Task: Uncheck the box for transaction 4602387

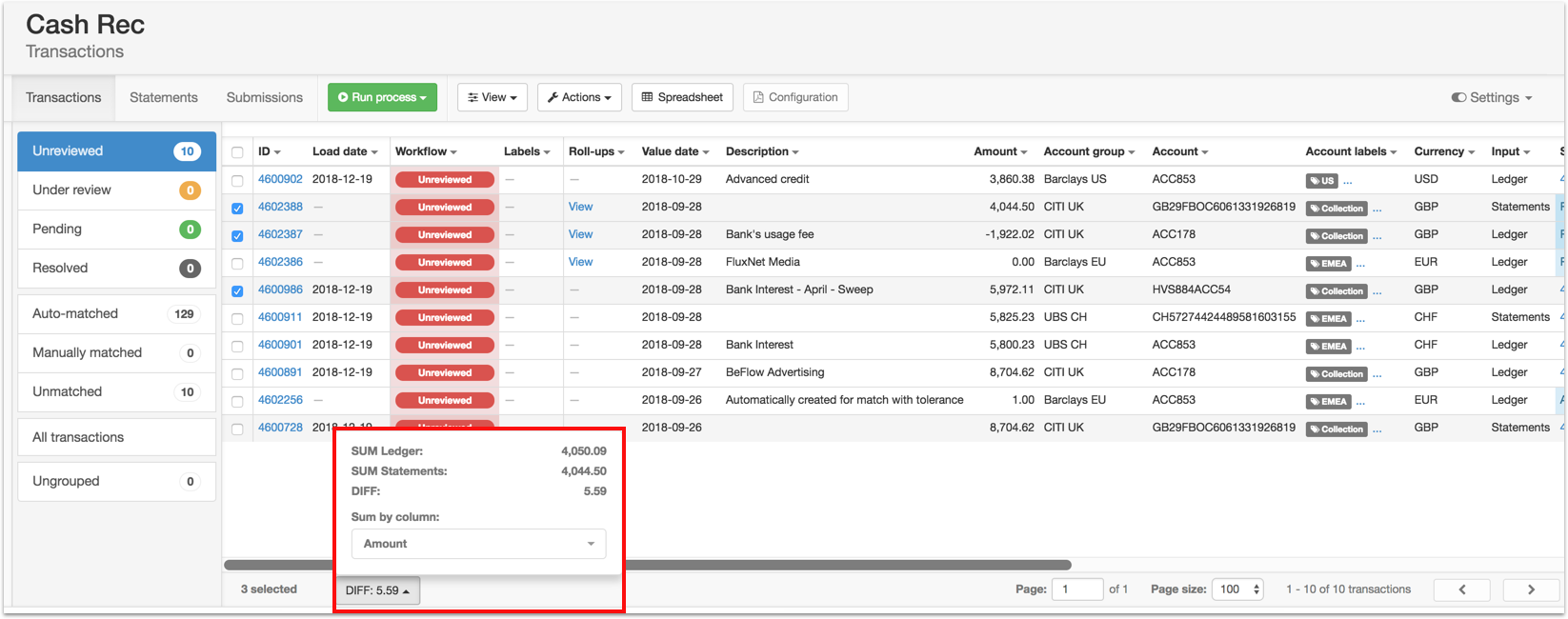Action: [x=237, y=235]
